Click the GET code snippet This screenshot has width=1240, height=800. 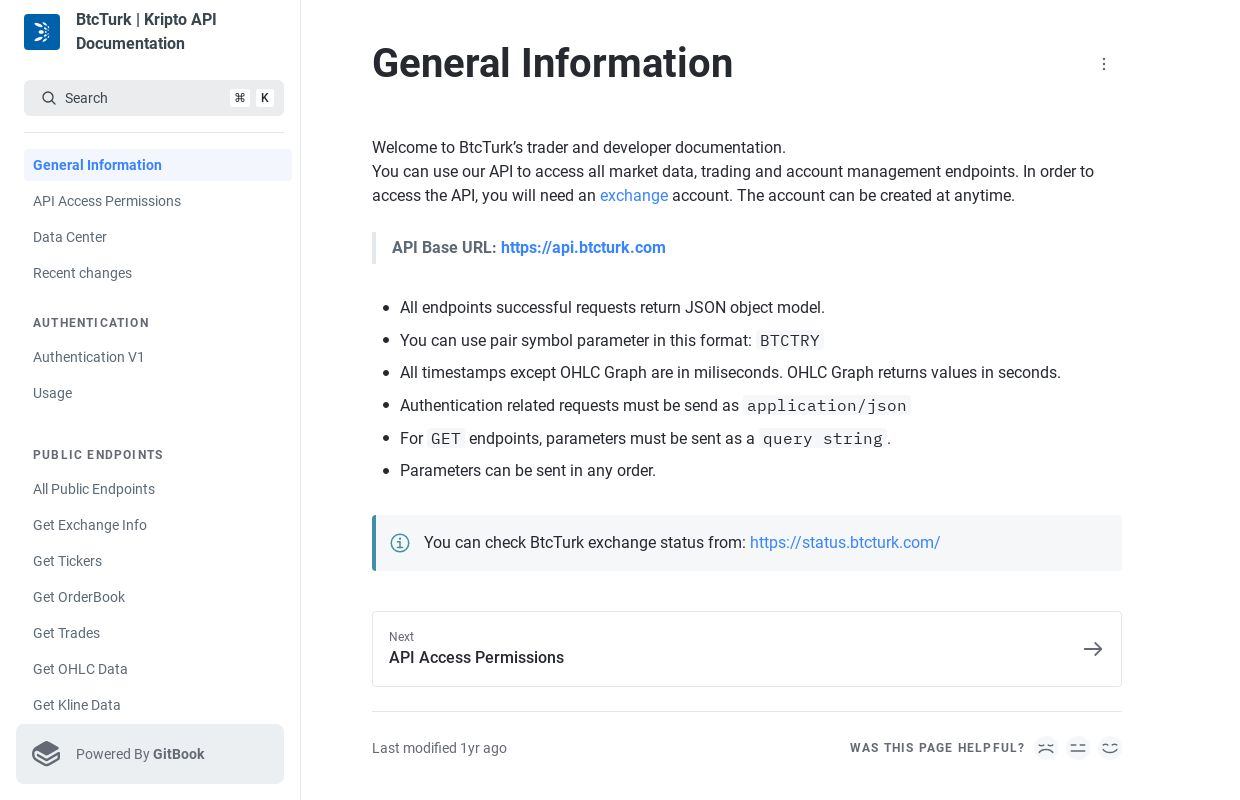pos(446,439)
